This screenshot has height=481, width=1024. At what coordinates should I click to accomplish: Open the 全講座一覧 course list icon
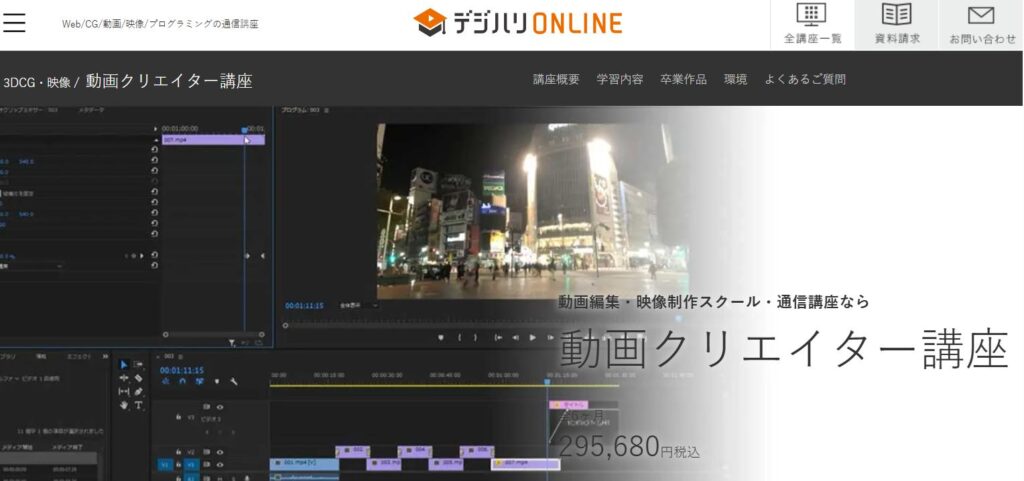[812, 24]
